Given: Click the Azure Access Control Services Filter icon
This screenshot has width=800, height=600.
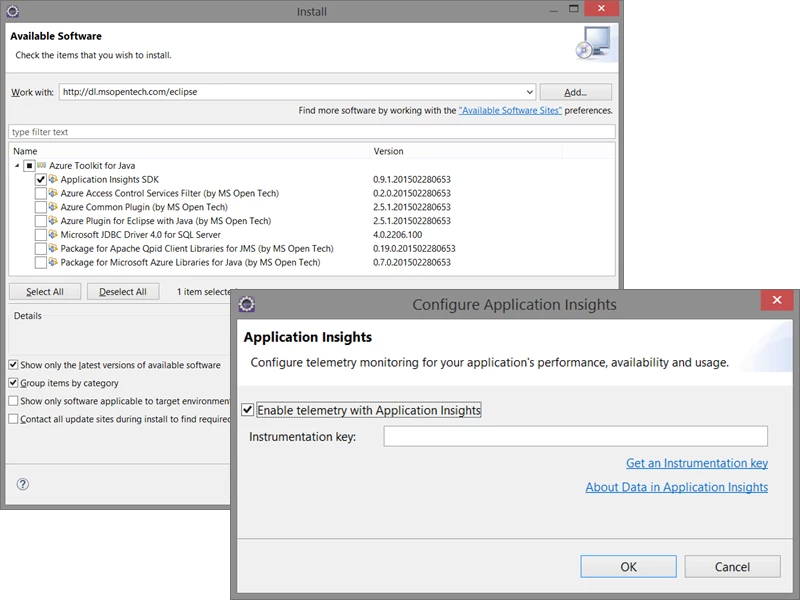Looking at the screenshot, I should pos(53,193).
